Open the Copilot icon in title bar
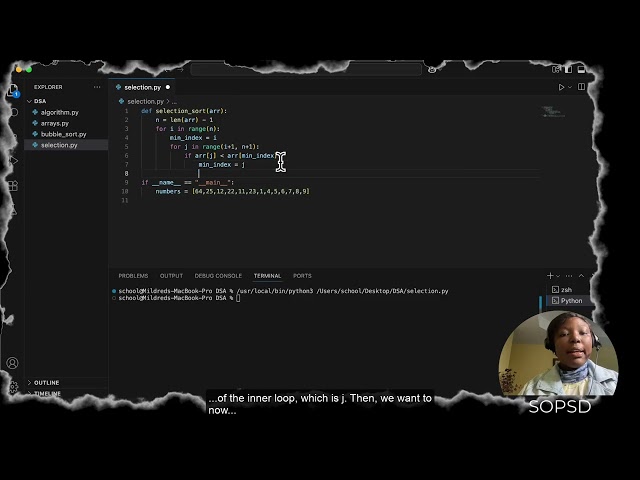Viewport: 640px width, 480px height. (x=432, y=70)
